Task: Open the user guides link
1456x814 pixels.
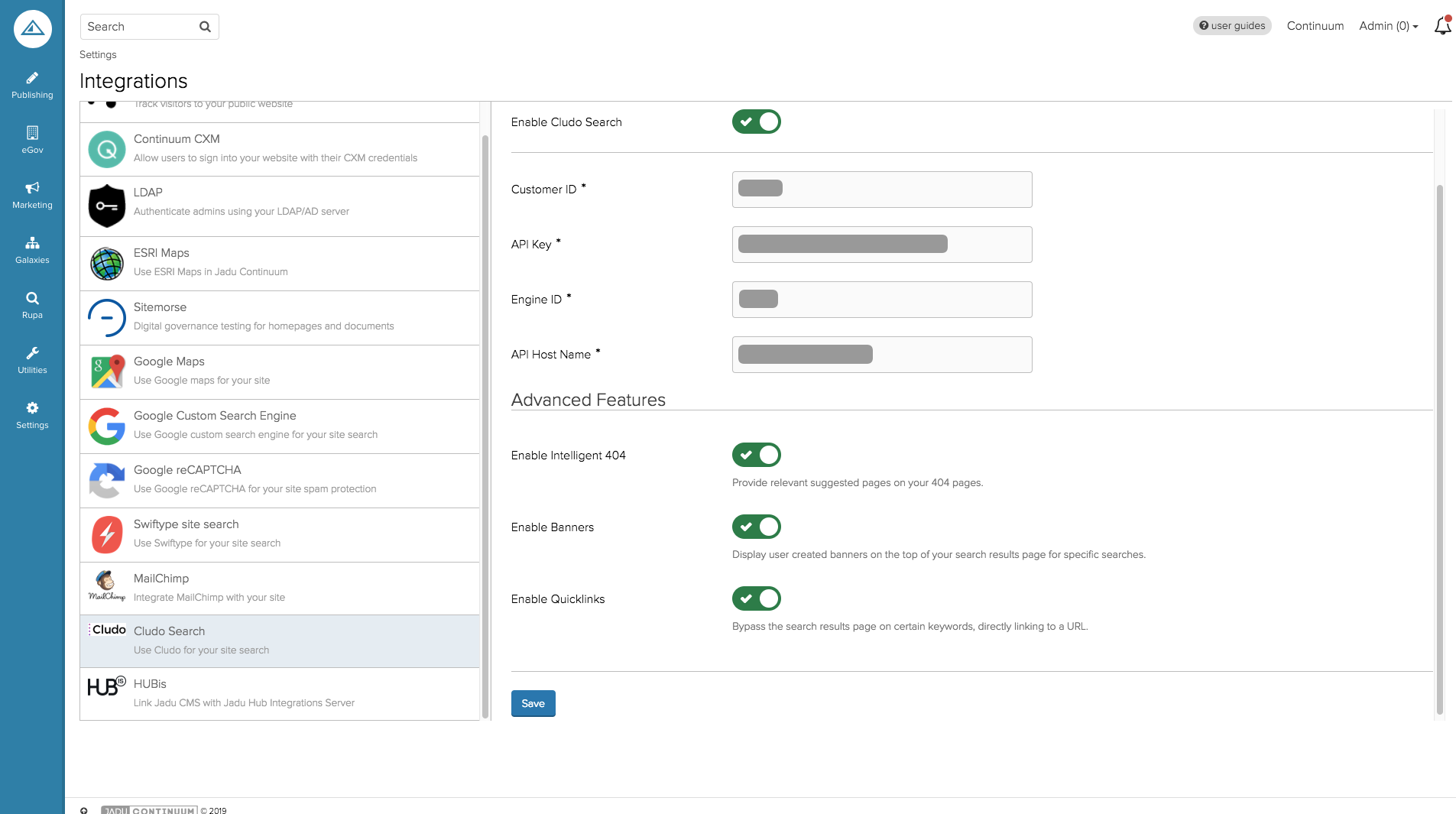Action: [1232, 26]
